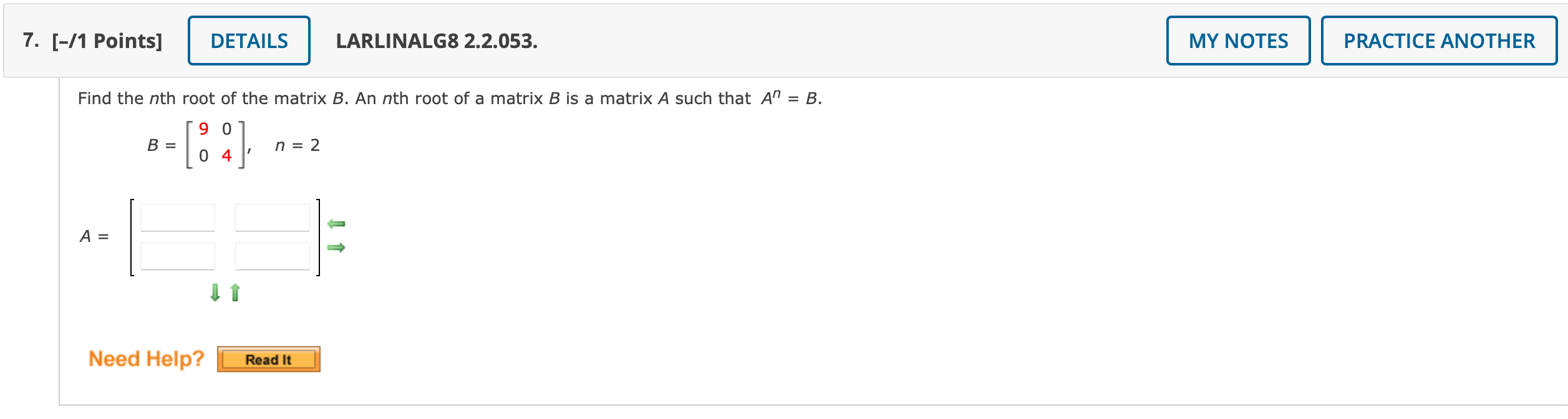Viewport: 1568px width, 419px height.
Task: Select the row-adjustment arrow below the matrix
Action: pyautogui.click(x=215, y=291)
